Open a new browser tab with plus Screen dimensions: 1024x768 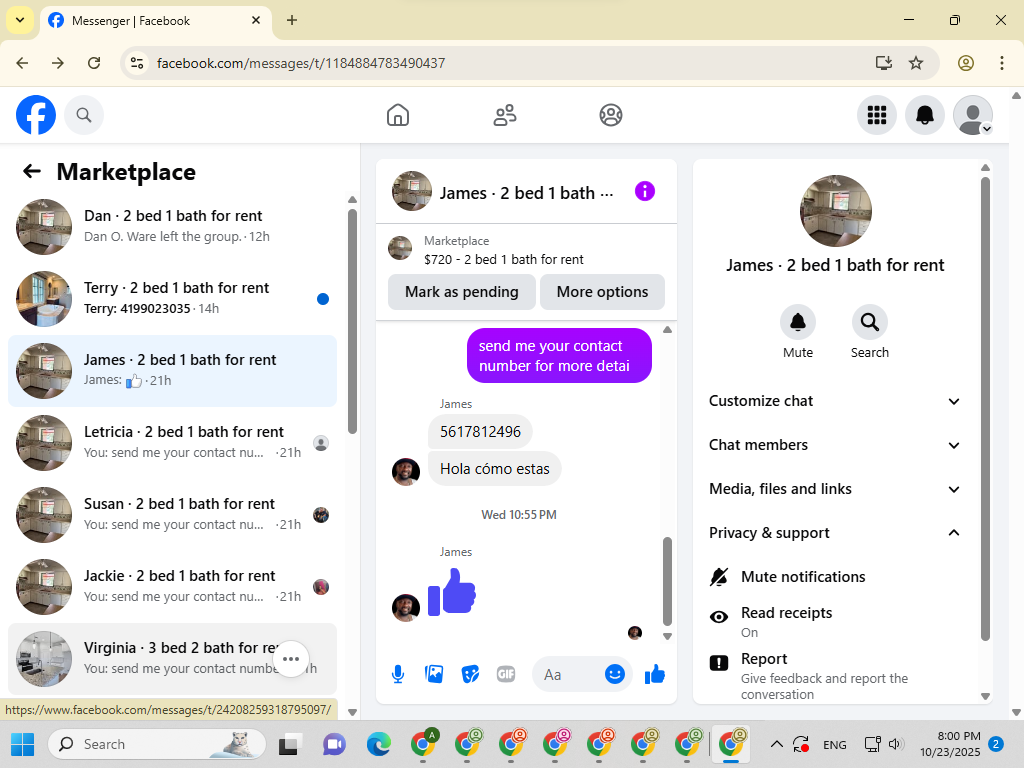click(x=292, y=20)
